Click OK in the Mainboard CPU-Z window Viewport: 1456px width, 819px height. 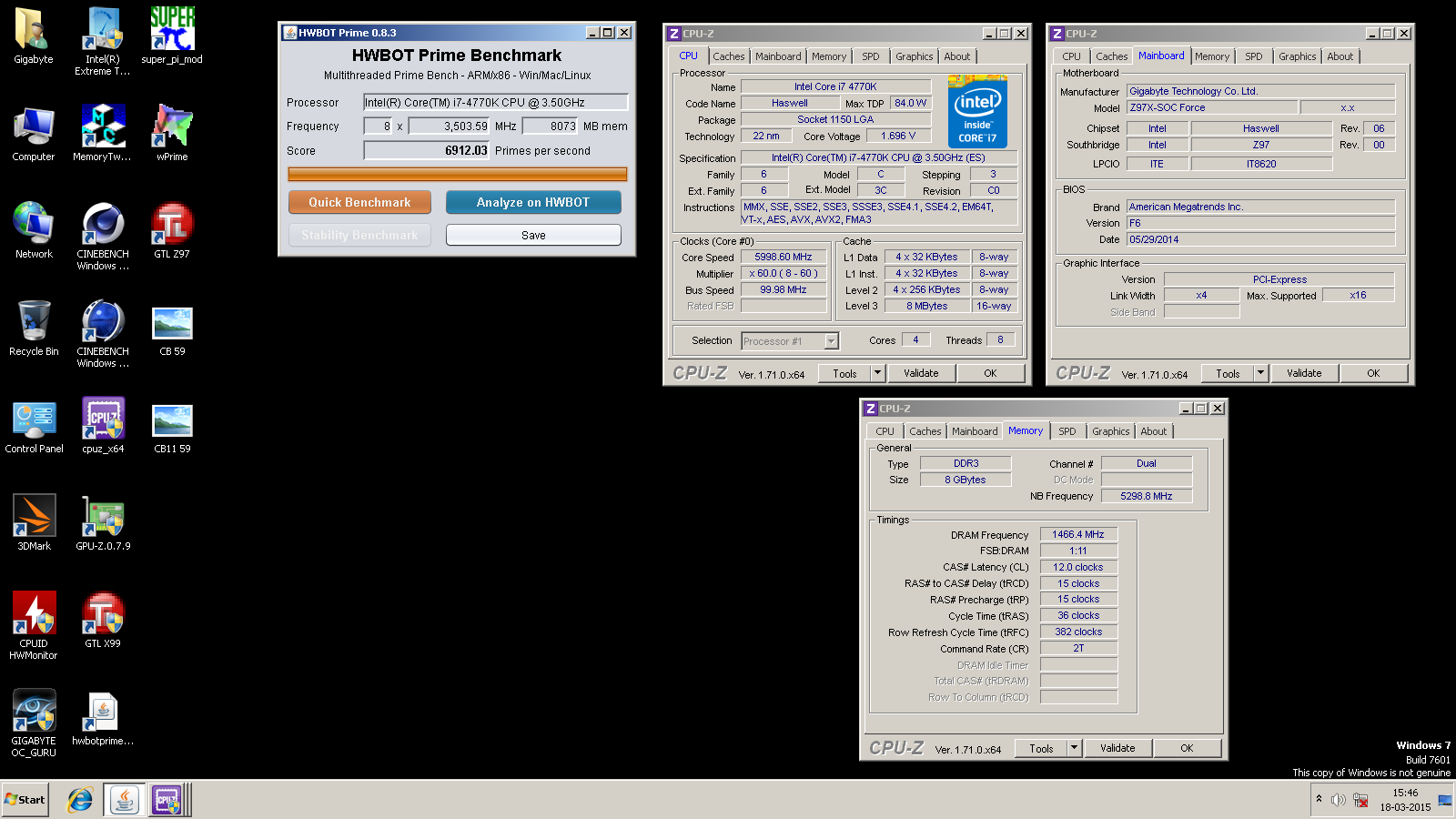(1373, 373)
